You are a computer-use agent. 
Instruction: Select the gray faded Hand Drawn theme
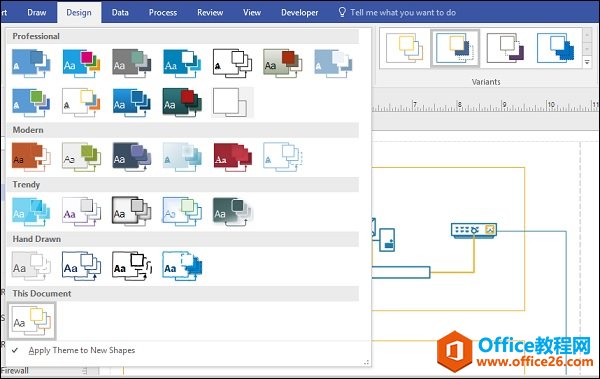click(x=31, y=266)
